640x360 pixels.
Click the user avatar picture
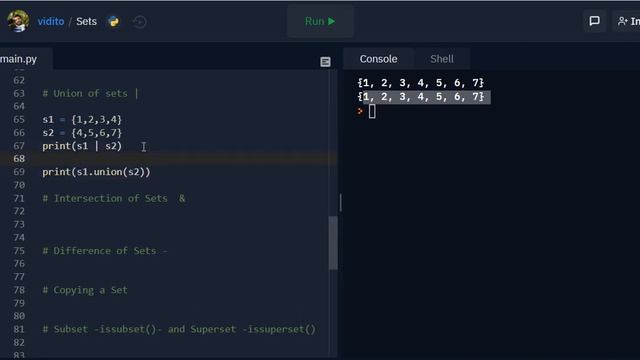[18, 20]
